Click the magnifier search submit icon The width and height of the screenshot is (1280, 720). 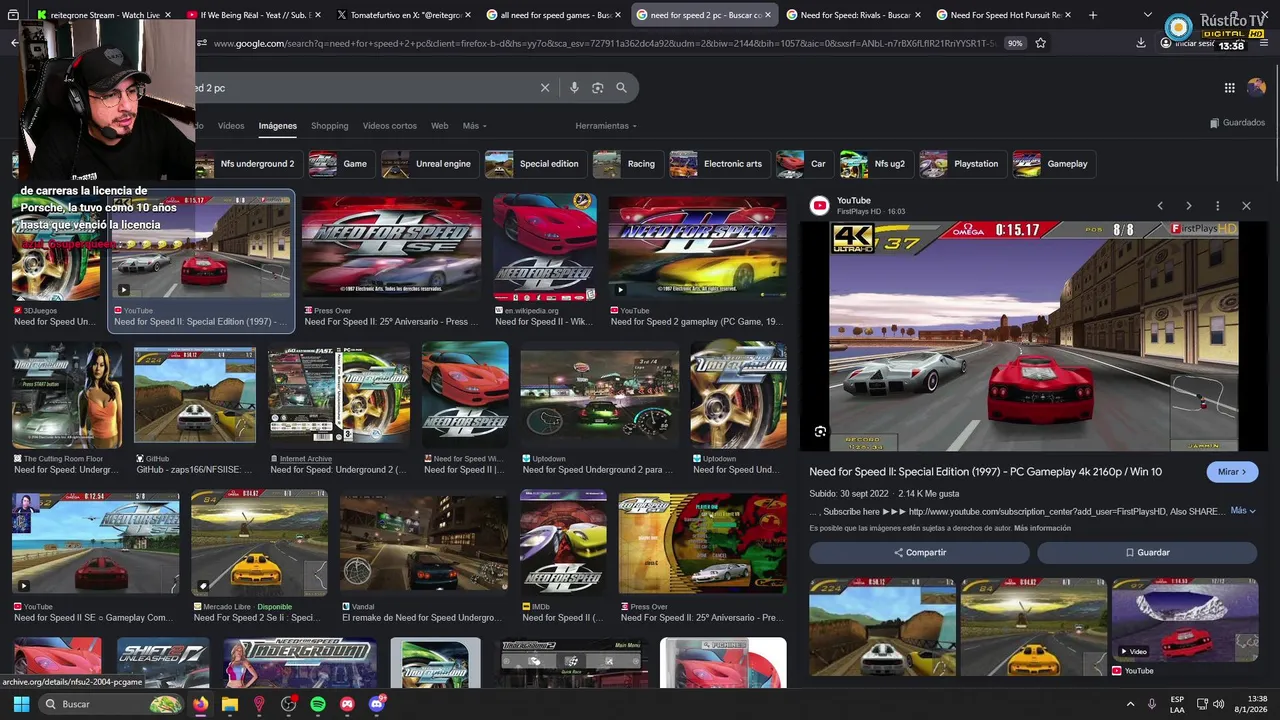point(621,88)
